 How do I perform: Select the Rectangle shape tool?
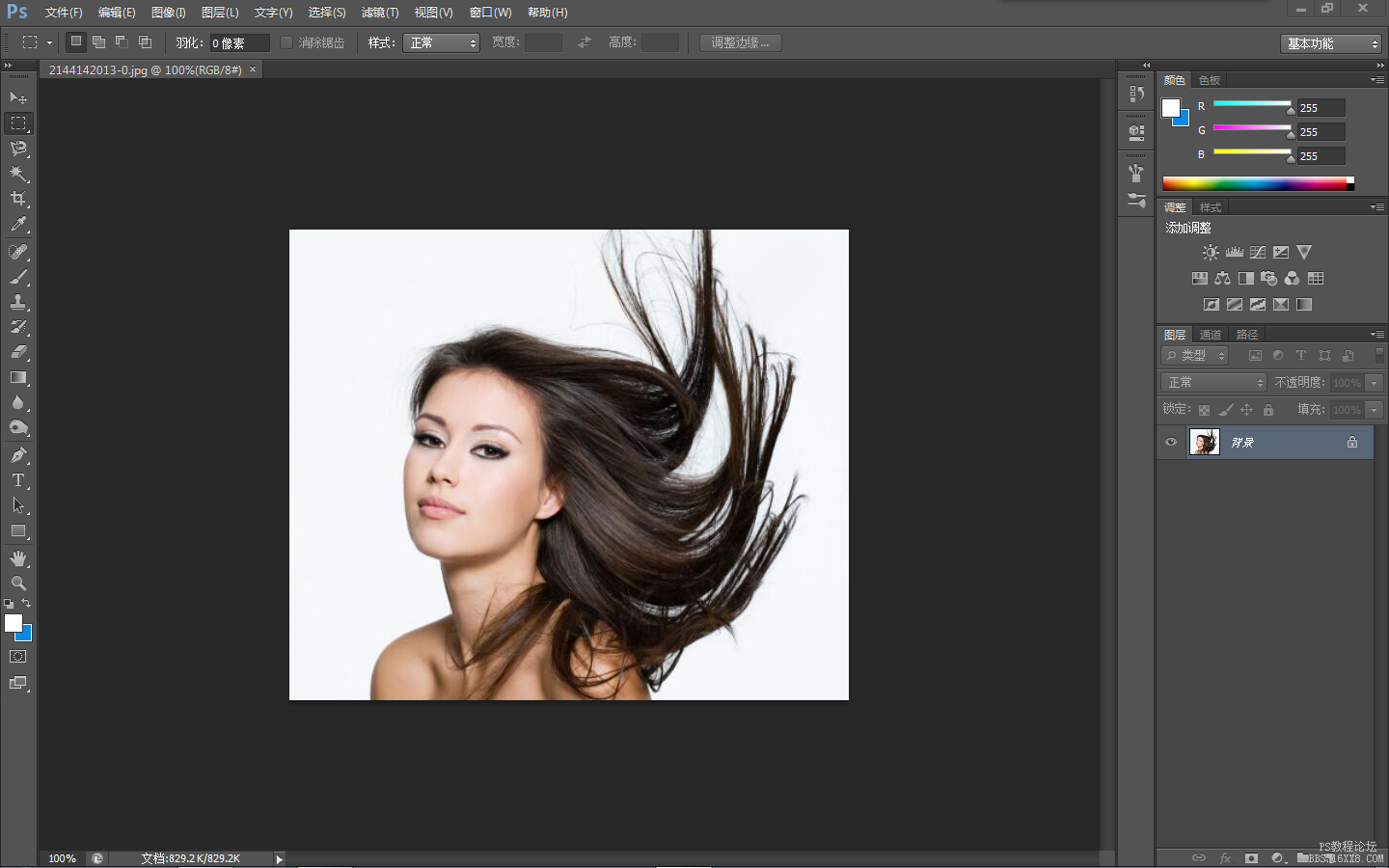[x=18, y=530]
